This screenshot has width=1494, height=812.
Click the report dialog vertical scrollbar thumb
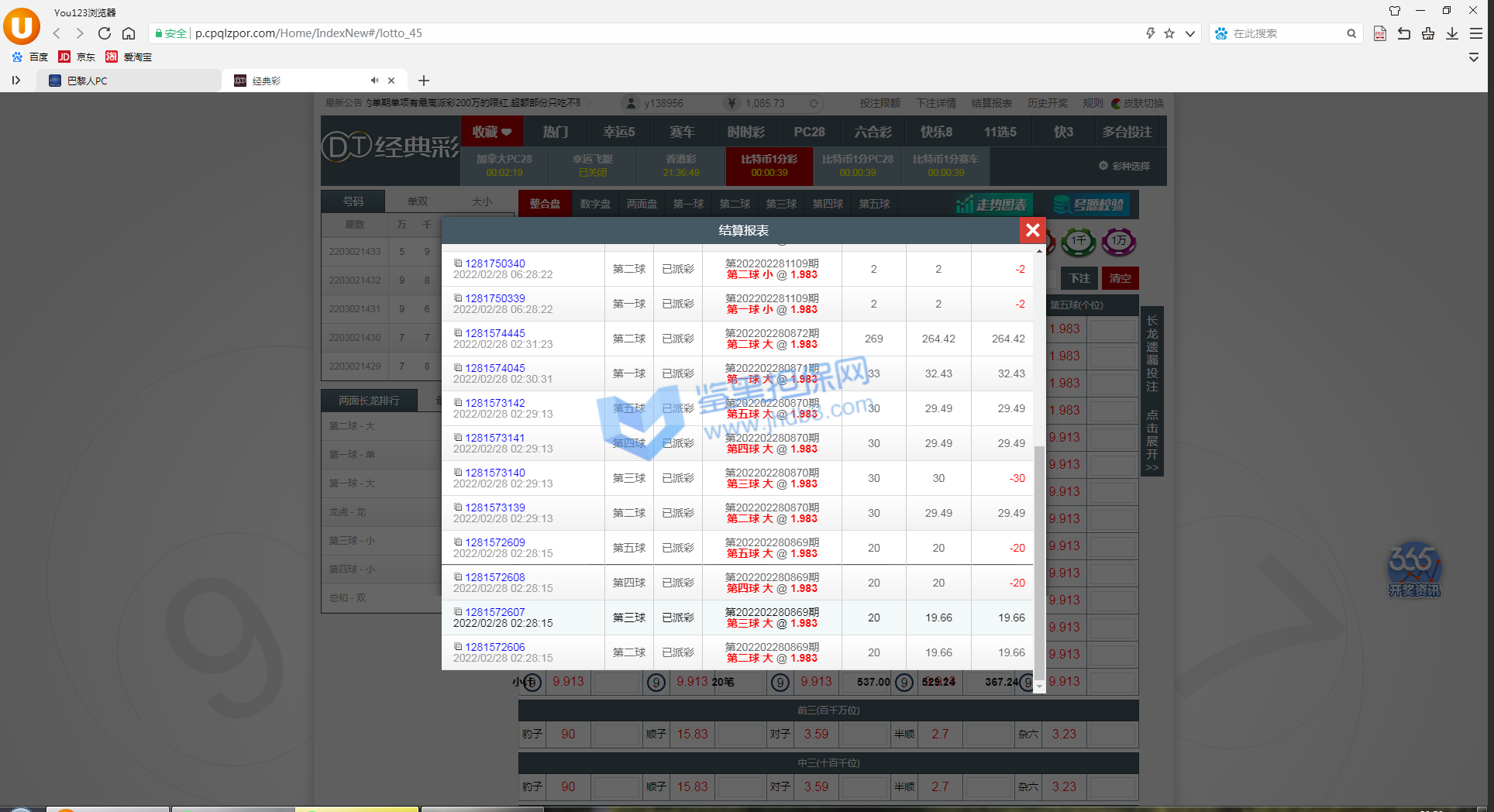pos(1039,558)
